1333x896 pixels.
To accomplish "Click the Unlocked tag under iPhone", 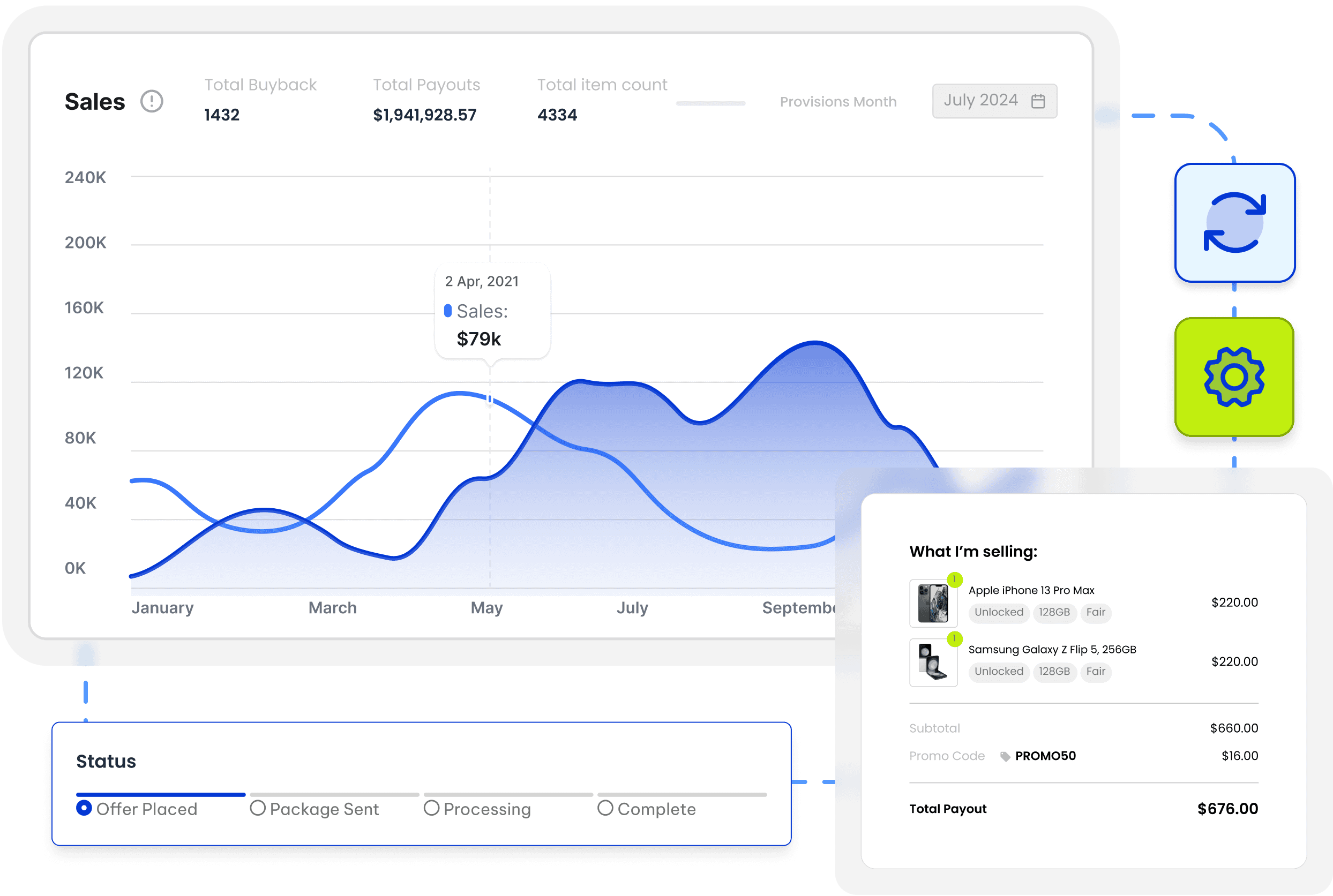I will [999, 612].
